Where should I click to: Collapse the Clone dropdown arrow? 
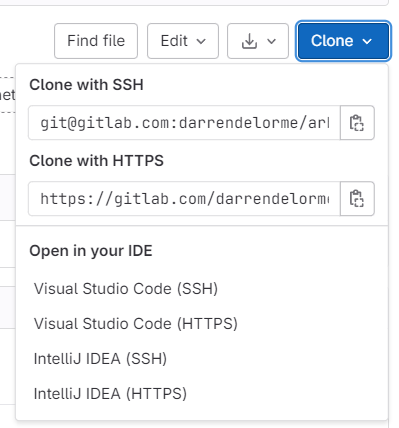coord(367,41)
